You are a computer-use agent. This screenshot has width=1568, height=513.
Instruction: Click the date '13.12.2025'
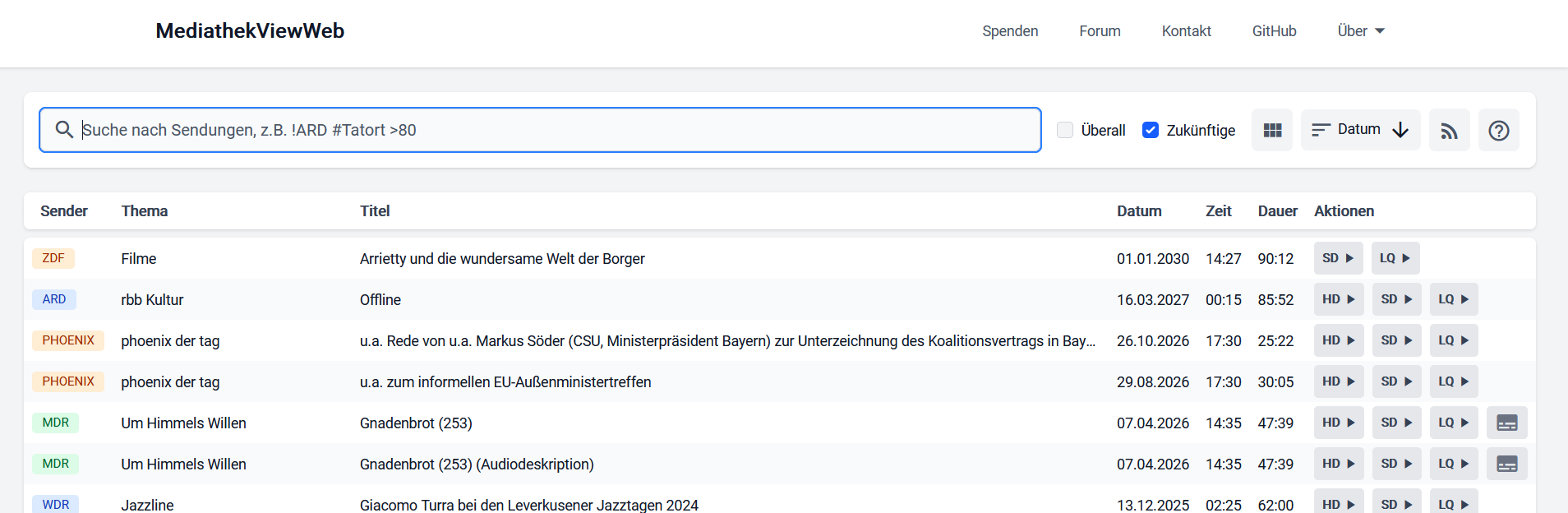(1153, 505)
